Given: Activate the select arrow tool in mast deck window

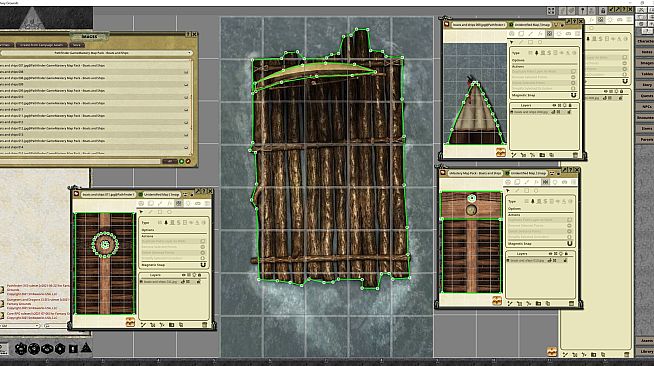Looking at the screenshot, I should [141, 212].
